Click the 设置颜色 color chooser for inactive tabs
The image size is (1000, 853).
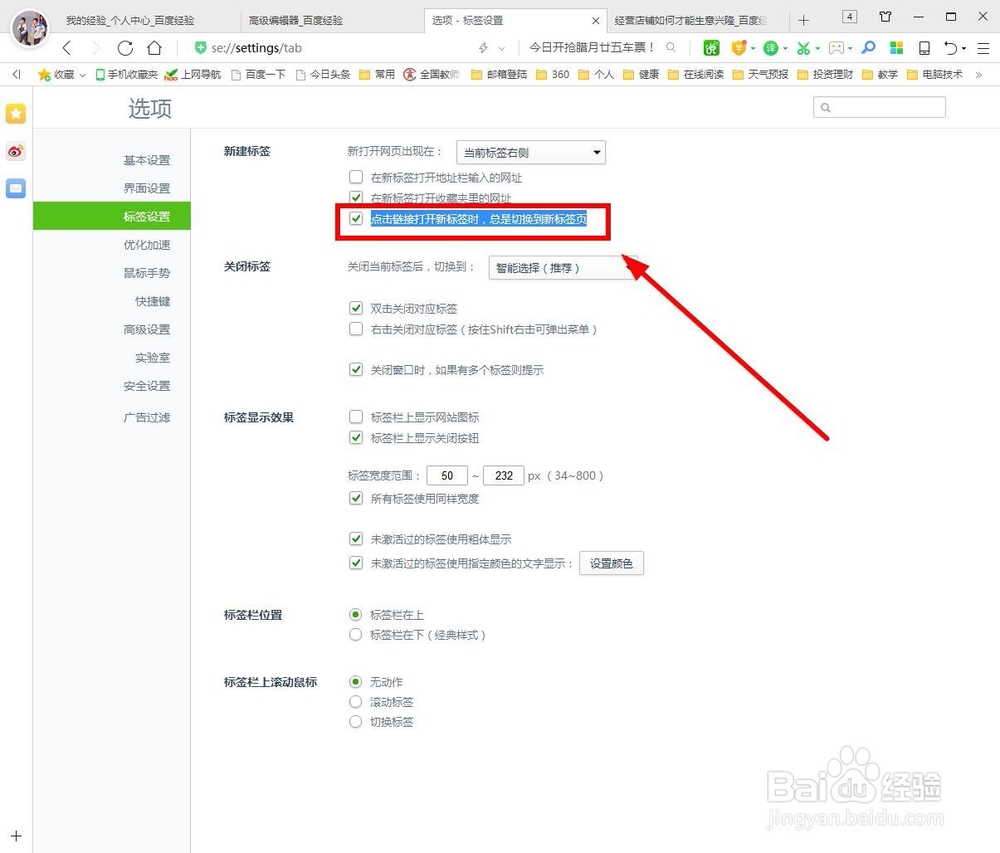[x=611, y=563]
